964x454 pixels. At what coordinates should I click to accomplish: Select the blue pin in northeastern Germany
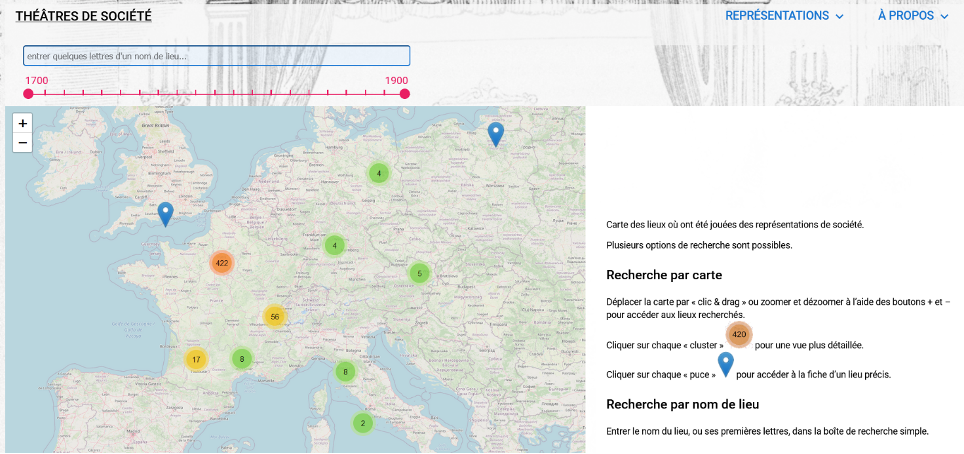pos(496,133)
